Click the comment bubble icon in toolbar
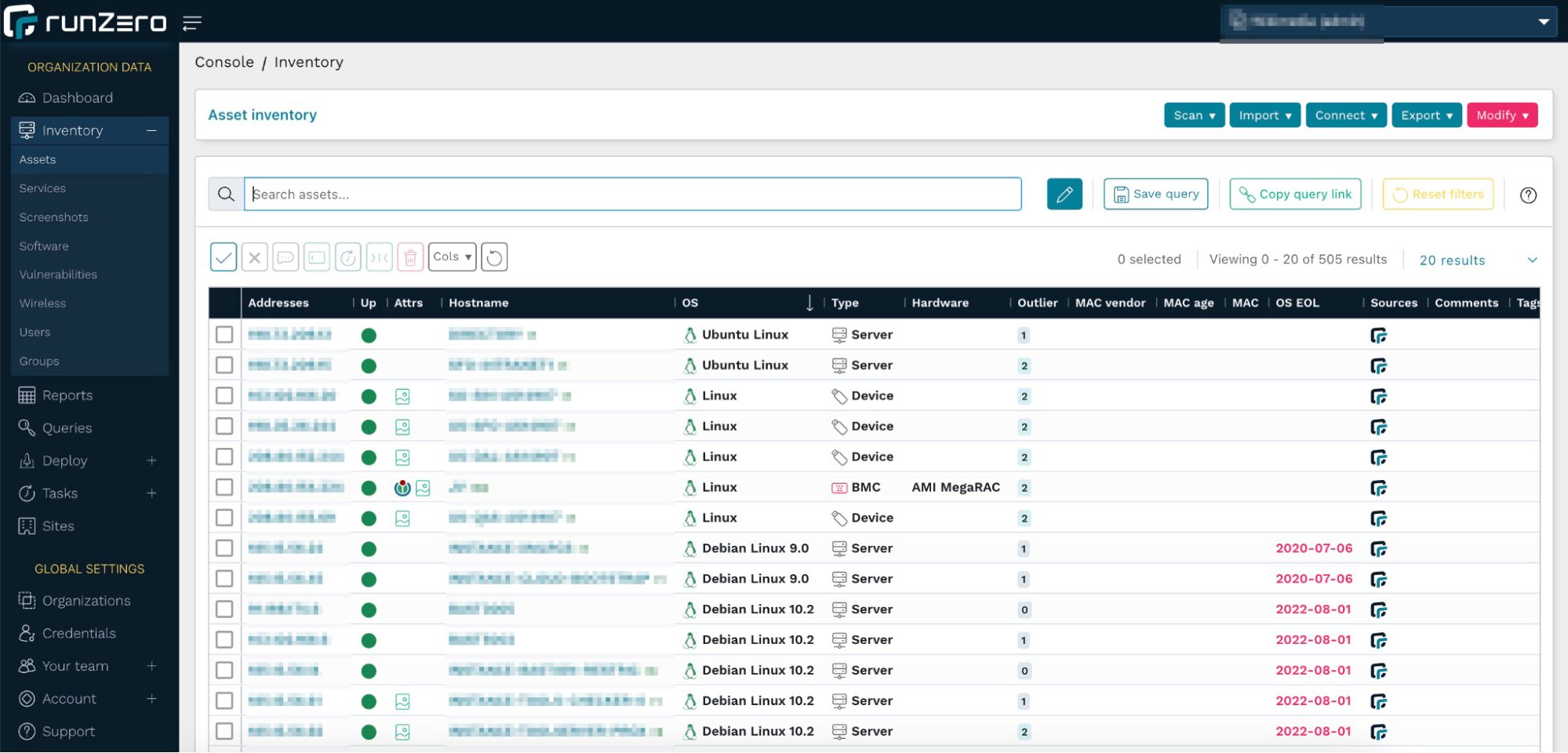Image resolution: width=1568 pixels, height=753 pixels. pos(286,257)
